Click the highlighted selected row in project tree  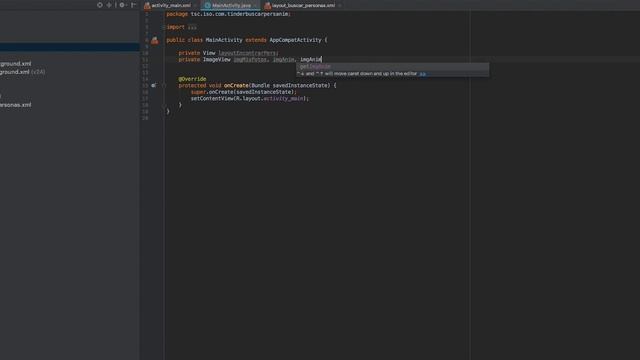click(69, 47)
